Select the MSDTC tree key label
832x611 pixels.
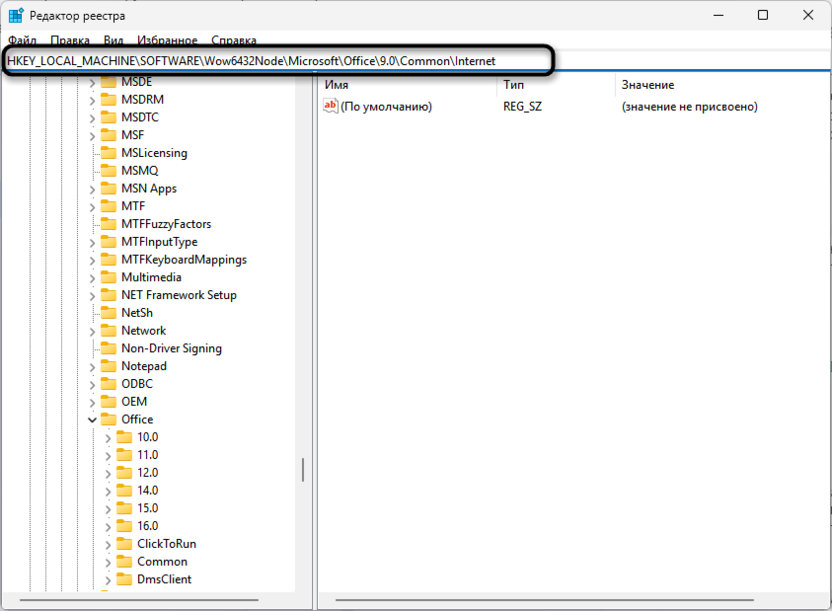click(x=140, y=117)
